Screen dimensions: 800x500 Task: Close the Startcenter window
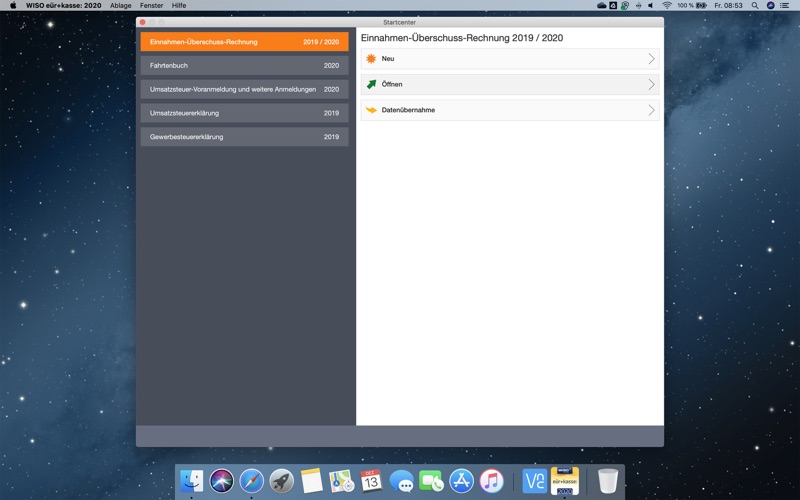(x=143, y=22)
